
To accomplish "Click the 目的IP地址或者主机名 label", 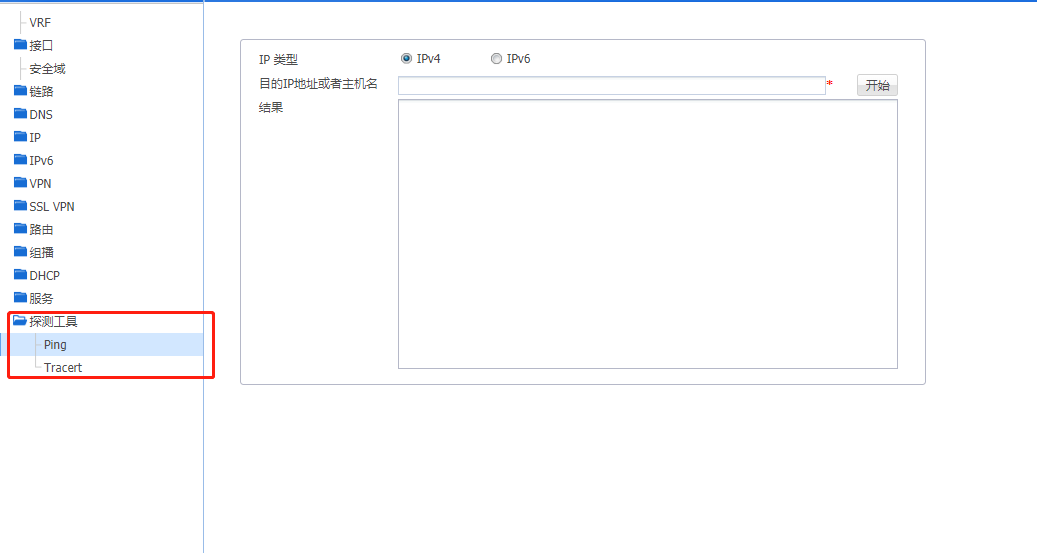I will pyautogui.click(x=318, y=84).
